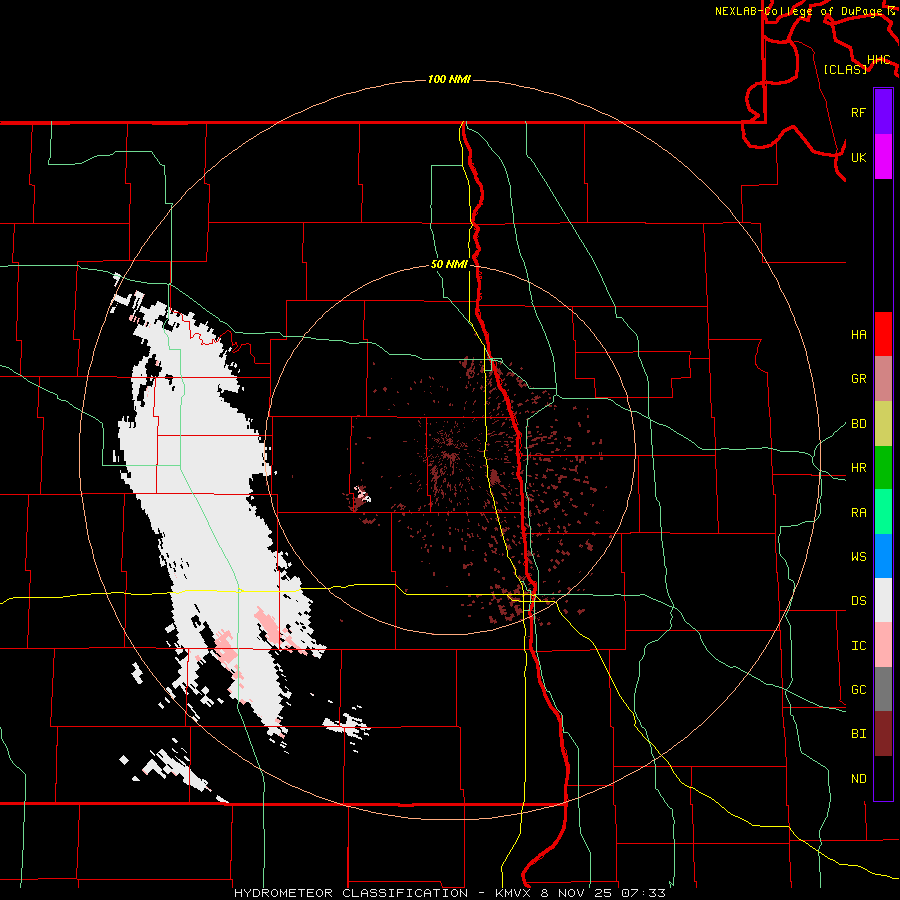
Task: Click the IC light pink color swatch
Action: pos(883,645)
